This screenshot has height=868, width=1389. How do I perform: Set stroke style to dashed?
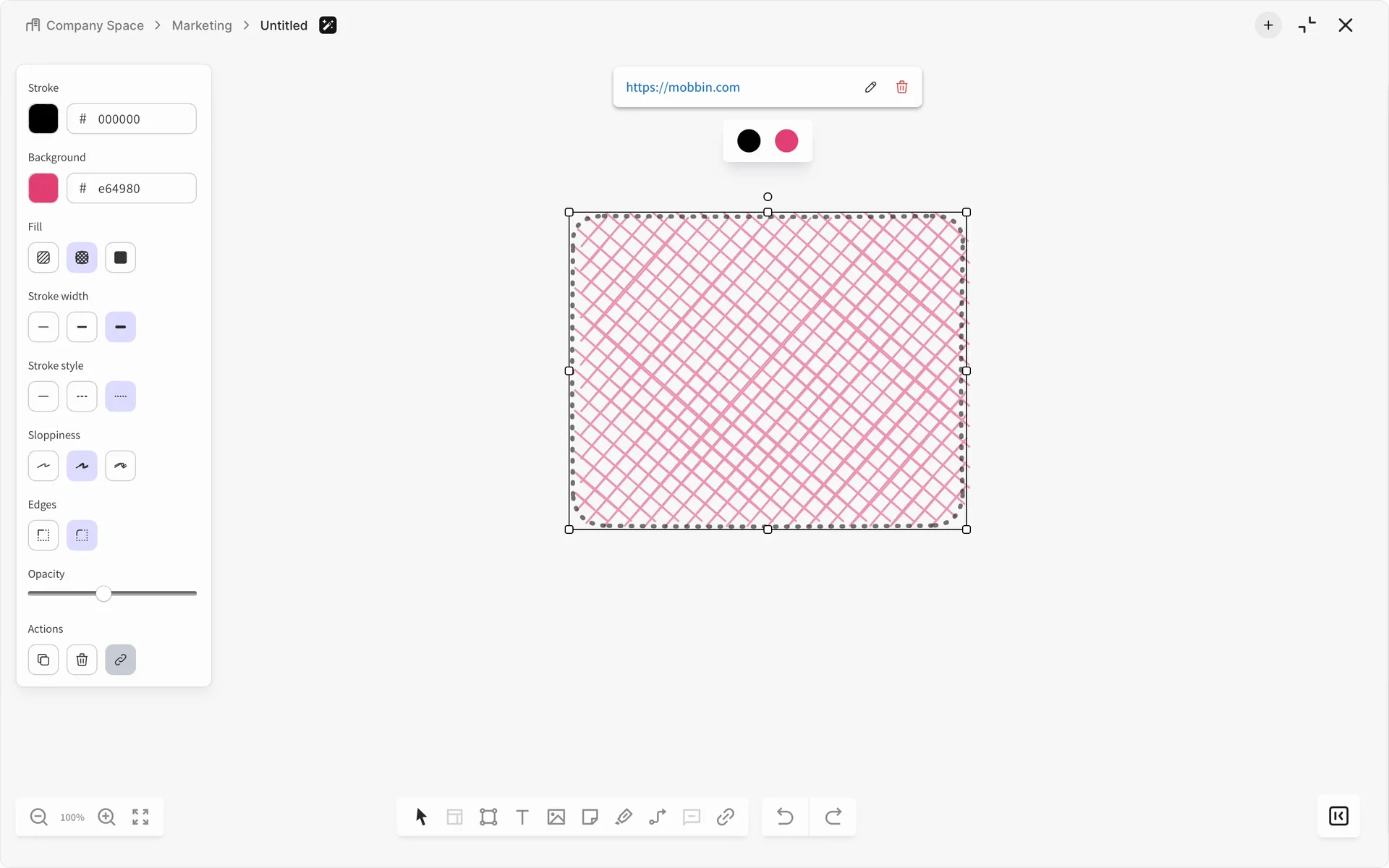click(x=82, y=396)
